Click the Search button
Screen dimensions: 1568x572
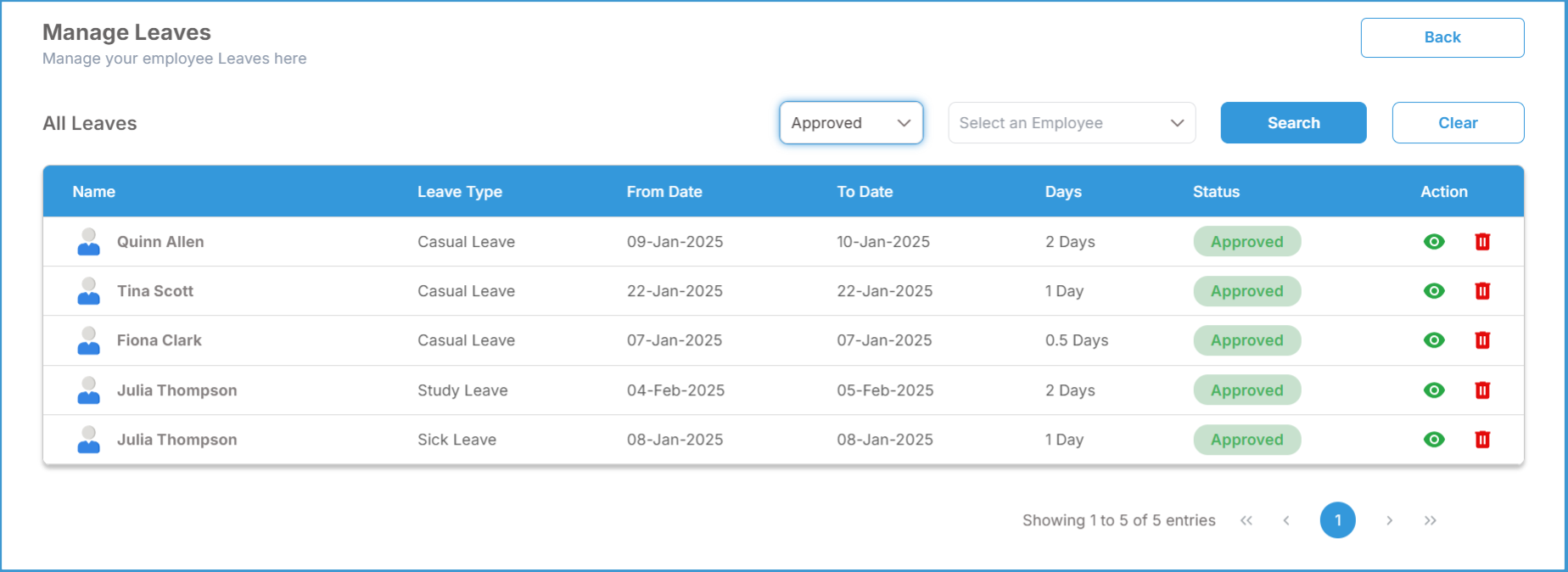[x=1293, y=123]
